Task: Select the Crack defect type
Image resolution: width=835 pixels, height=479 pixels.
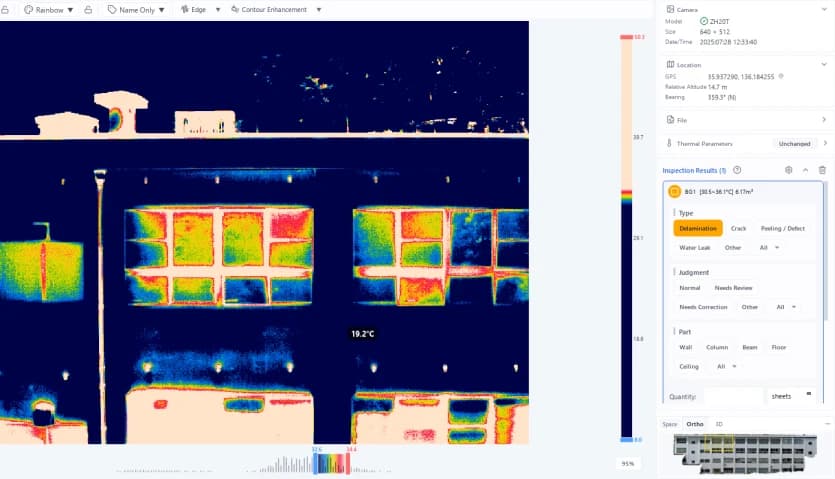Action: coord(738,228)
